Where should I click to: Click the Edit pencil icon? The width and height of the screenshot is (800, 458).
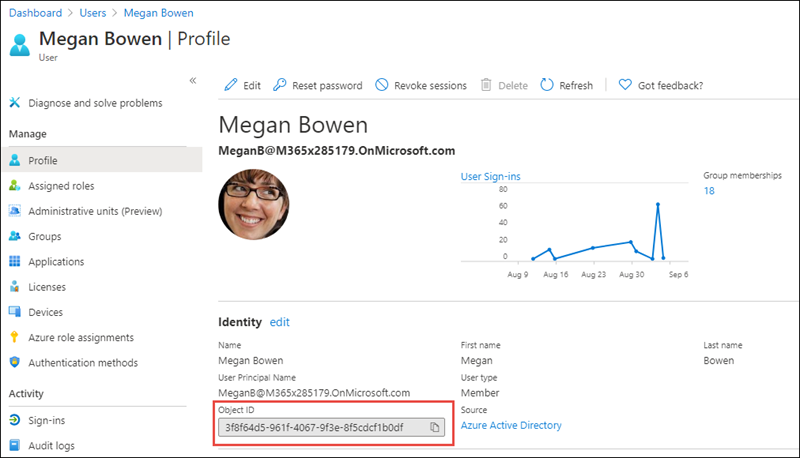[231, 85]
